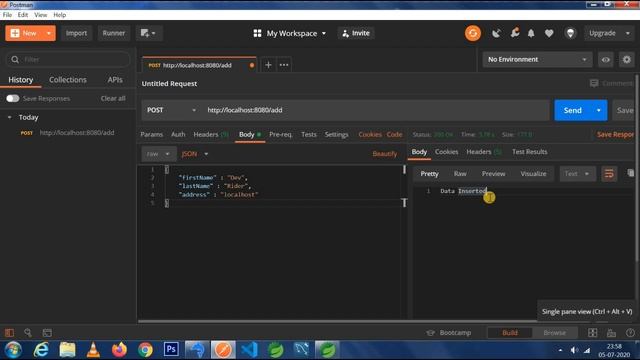Screen dimensions: 640x360
Task: Open the Test Results tab
Action: 529,152
